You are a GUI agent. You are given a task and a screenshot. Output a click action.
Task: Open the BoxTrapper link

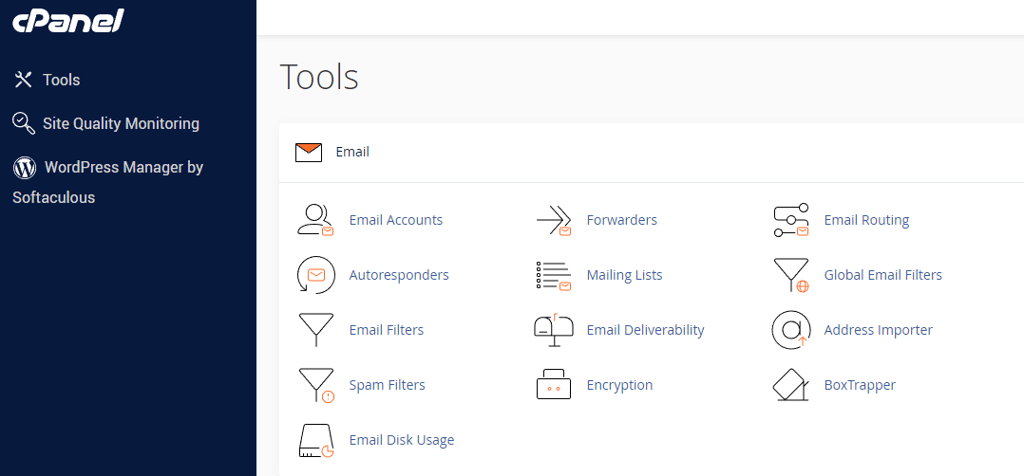click(859, 385)
